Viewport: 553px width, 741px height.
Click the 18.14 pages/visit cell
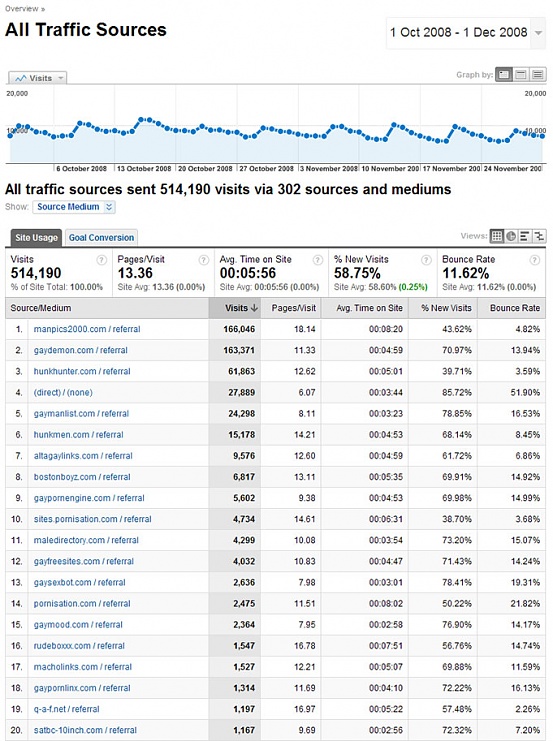(304, 329)
